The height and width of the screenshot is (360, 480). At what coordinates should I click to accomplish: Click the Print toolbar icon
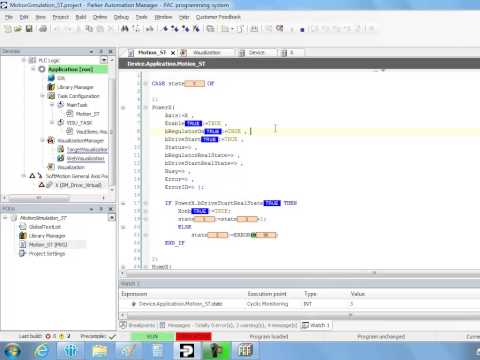click(x=43, y=29)
